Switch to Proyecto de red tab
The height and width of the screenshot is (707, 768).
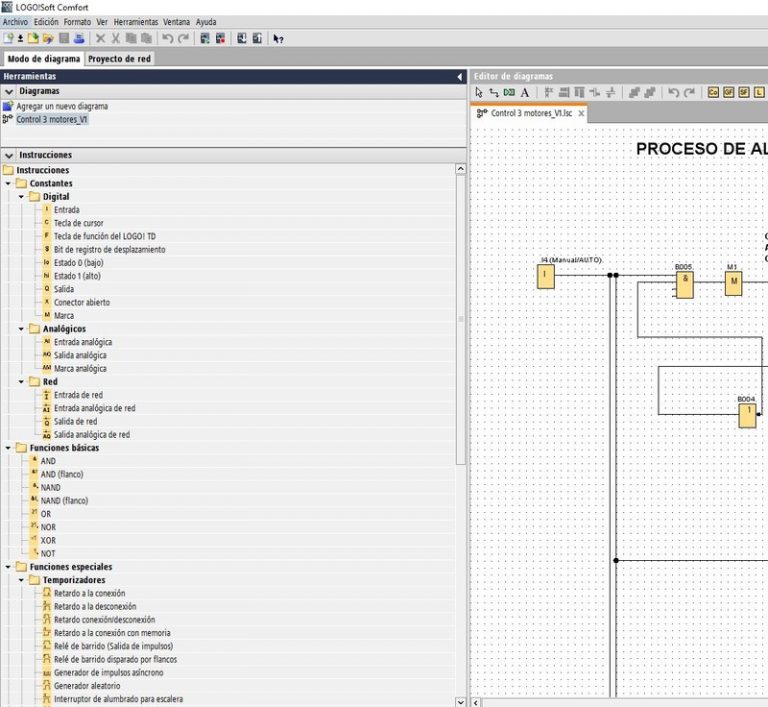(x=119, y=59)
